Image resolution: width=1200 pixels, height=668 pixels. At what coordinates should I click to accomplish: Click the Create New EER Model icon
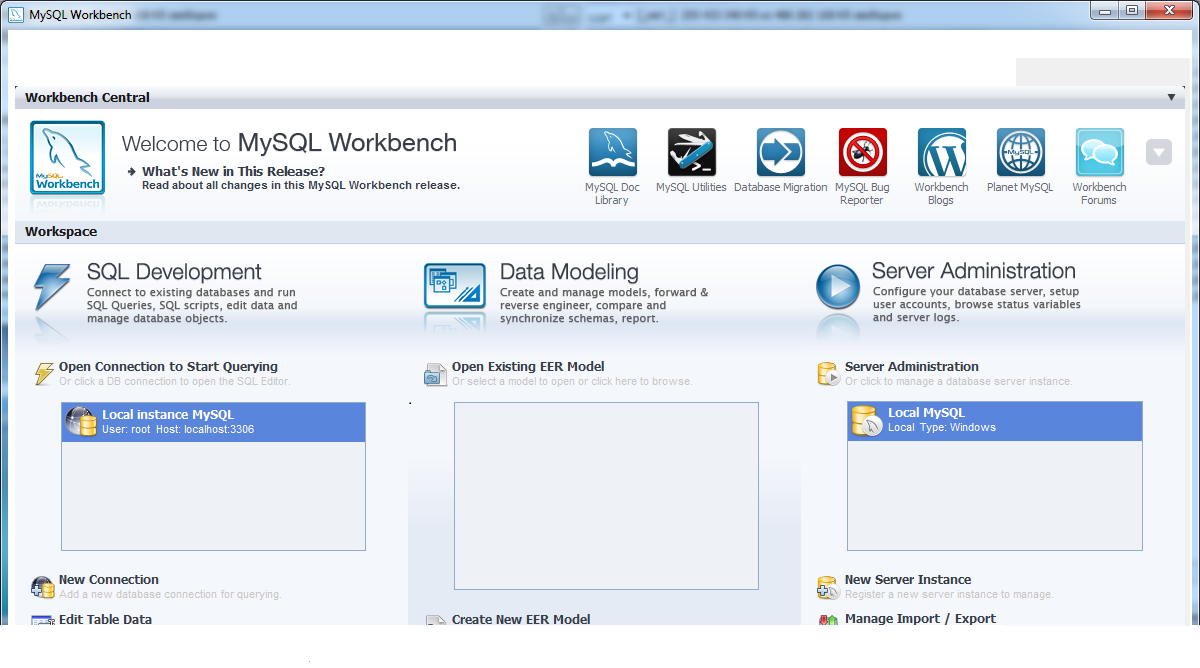point(435,621)
